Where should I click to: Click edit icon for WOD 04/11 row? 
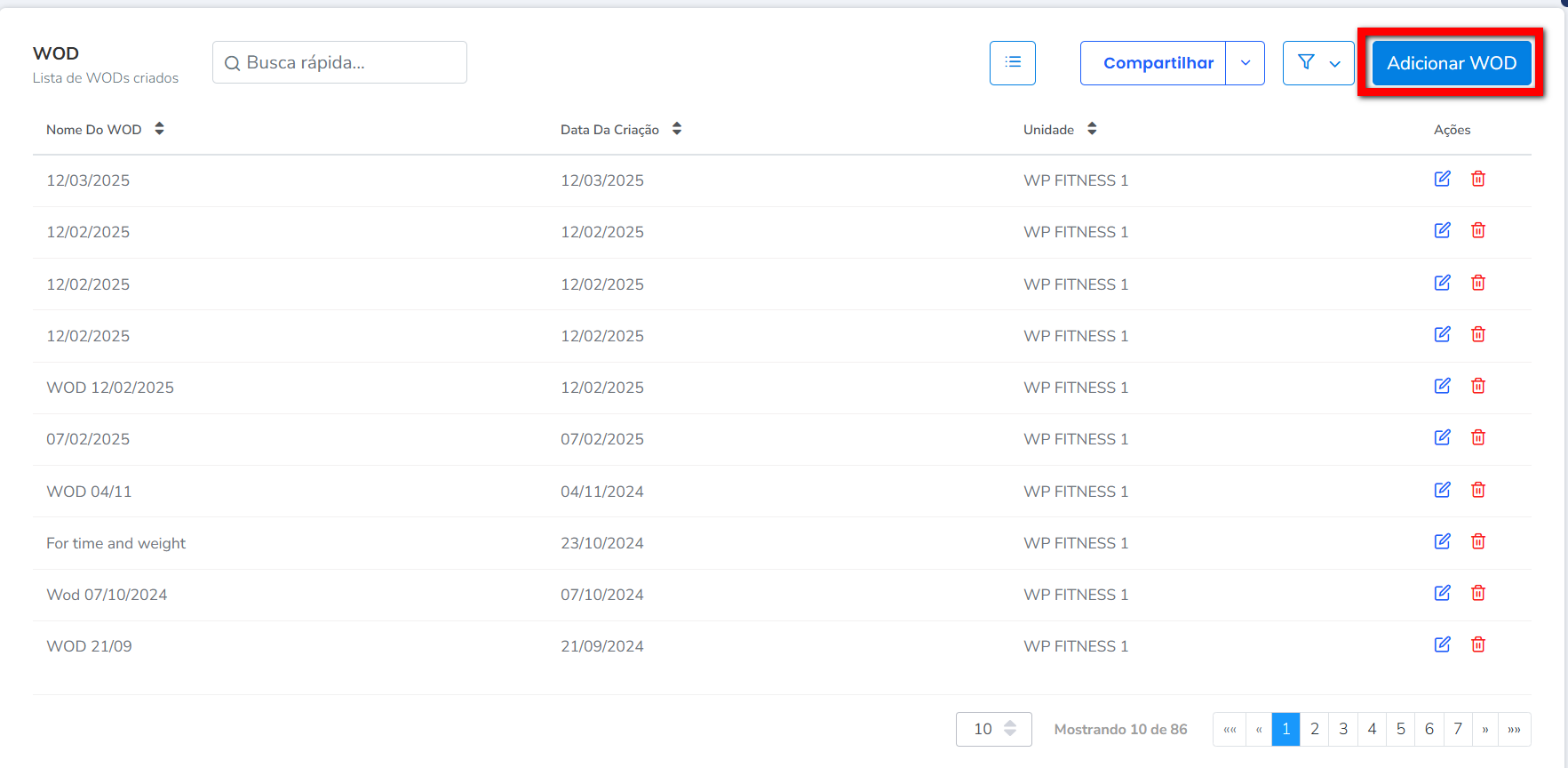[x=1442, y=490]
